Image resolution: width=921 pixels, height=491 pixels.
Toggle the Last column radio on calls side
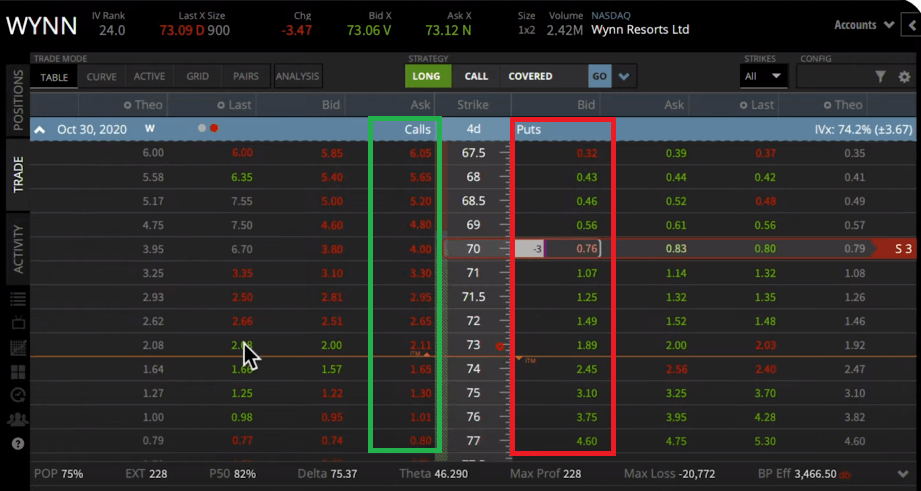pyautogui.click(x=222, y=105)
